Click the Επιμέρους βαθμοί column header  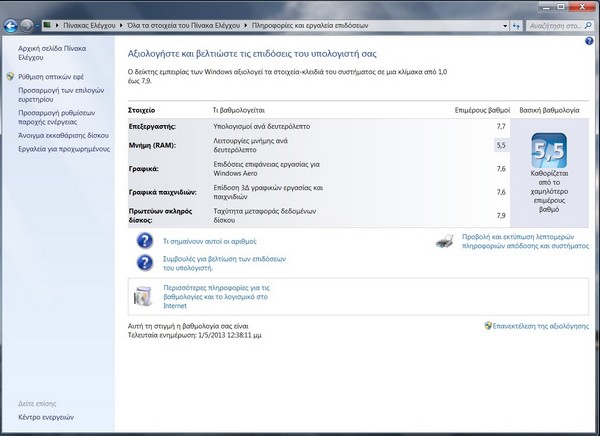[x=483, y=110]
